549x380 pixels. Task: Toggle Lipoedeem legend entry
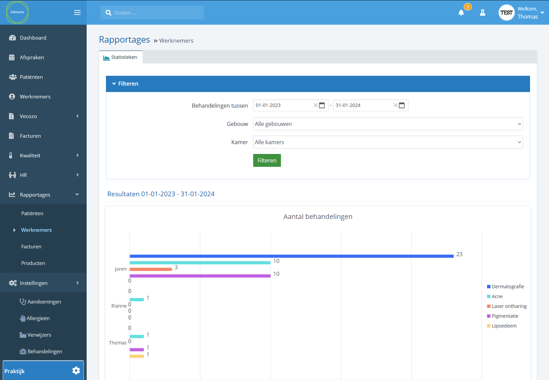502,326
